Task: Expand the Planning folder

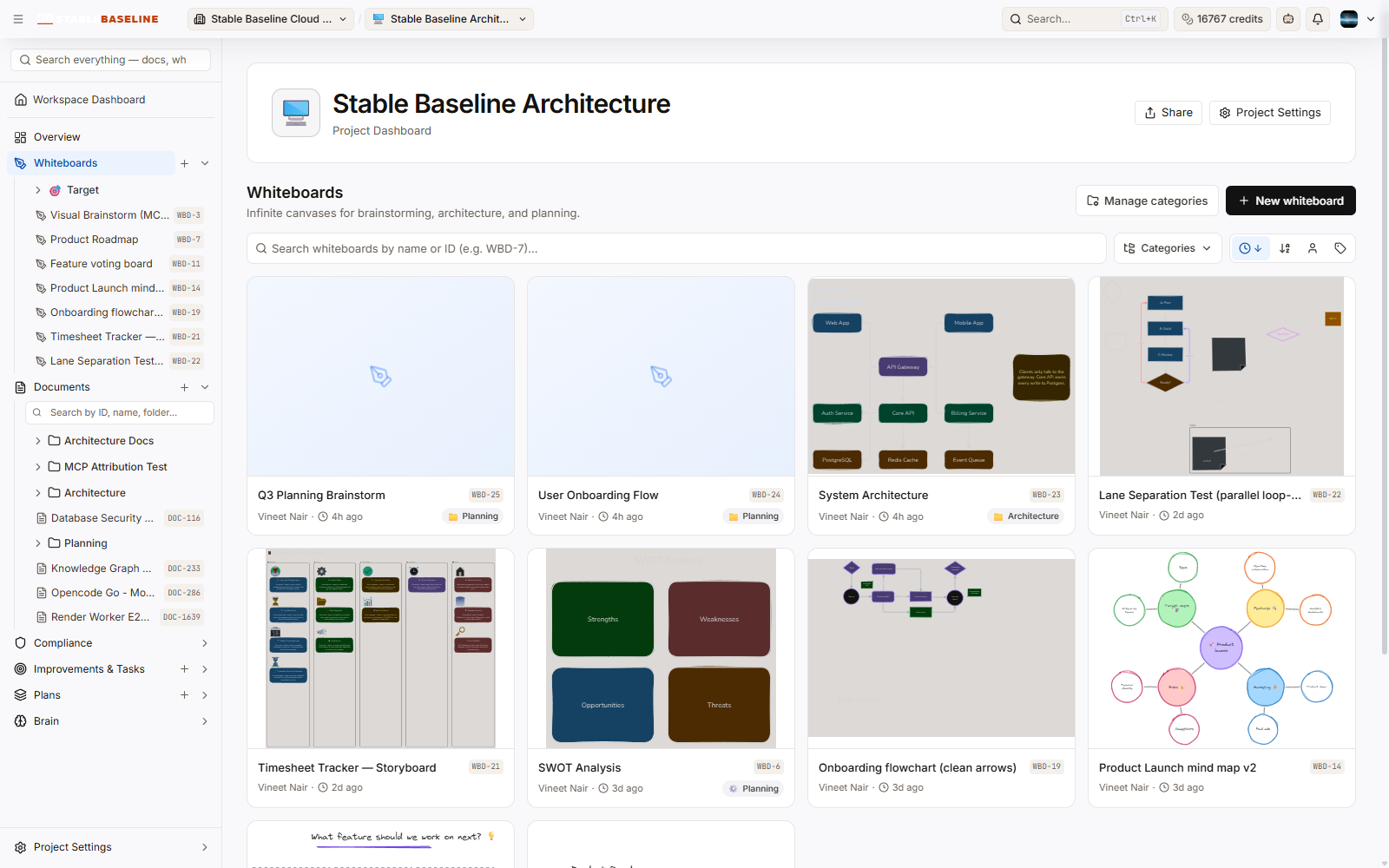Action: [x=37, y=543]
